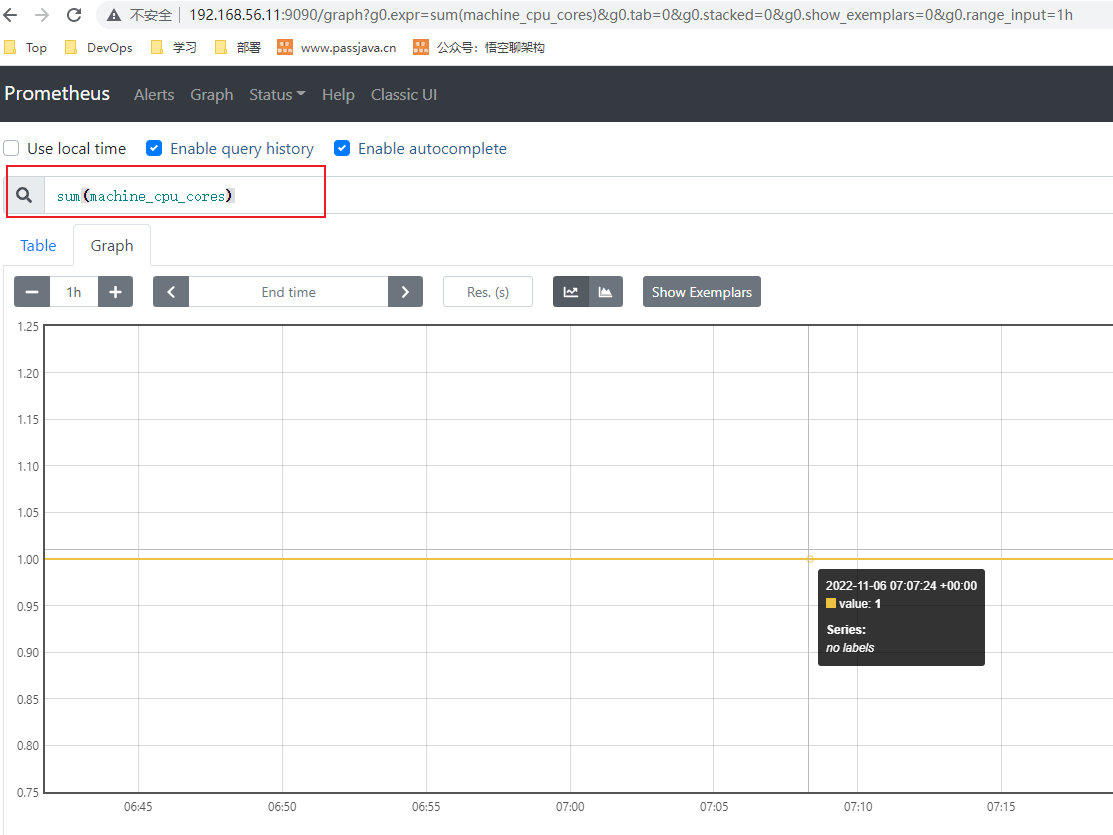This screenshot has height=835, width=1113.
Task: Switch to the unstacked line chart icon
Action: (x=571, y=292)
